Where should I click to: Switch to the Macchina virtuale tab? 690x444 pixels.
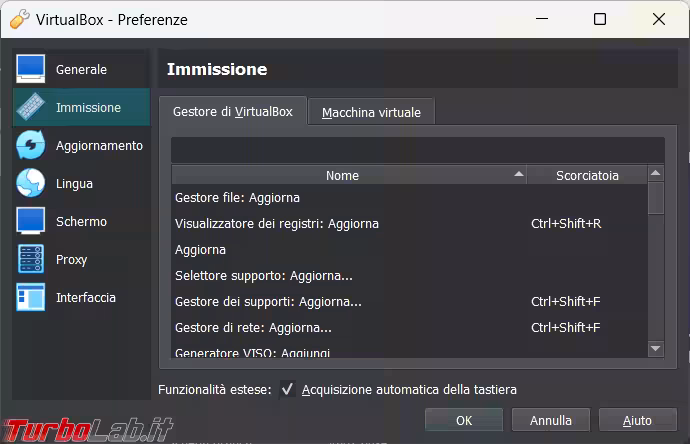[x=371, y=113]
